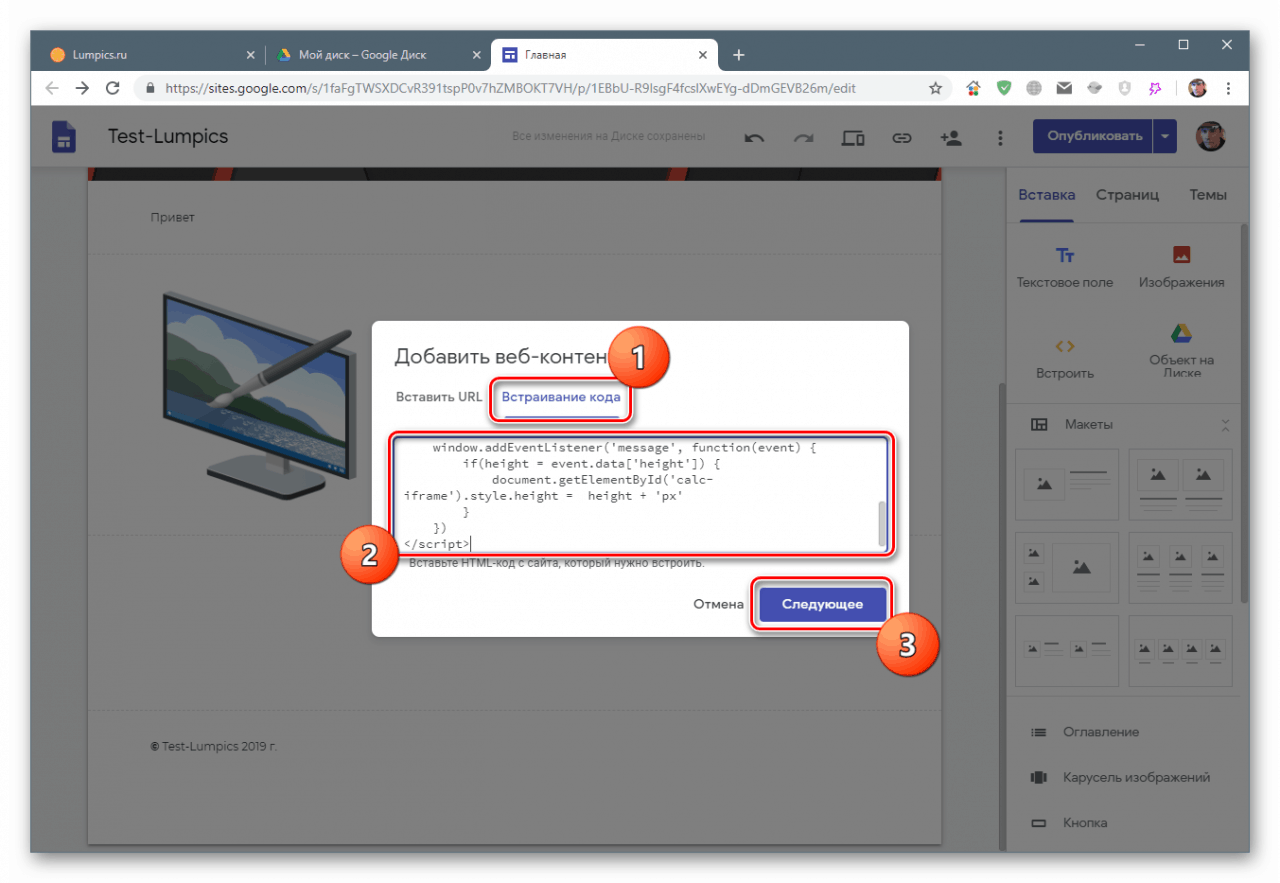
Task: Select the layout with three images
Action: click(1069, 567)
